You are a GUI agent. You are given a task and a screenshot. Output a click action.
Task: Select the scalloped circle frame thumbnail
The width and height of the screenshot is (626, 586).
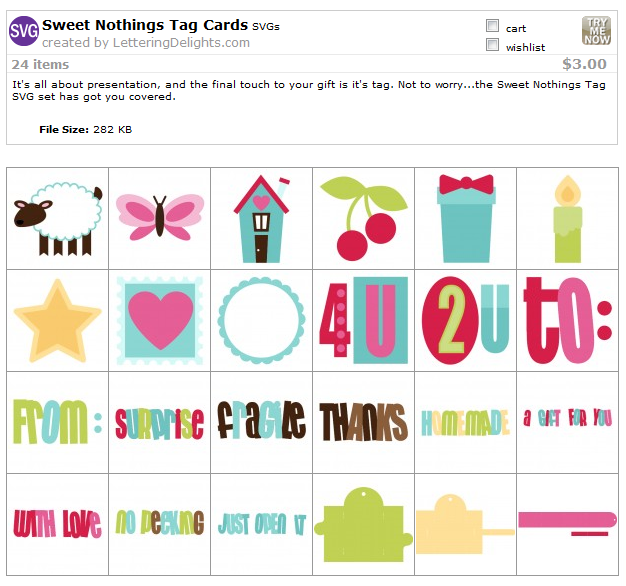(261, 321)
